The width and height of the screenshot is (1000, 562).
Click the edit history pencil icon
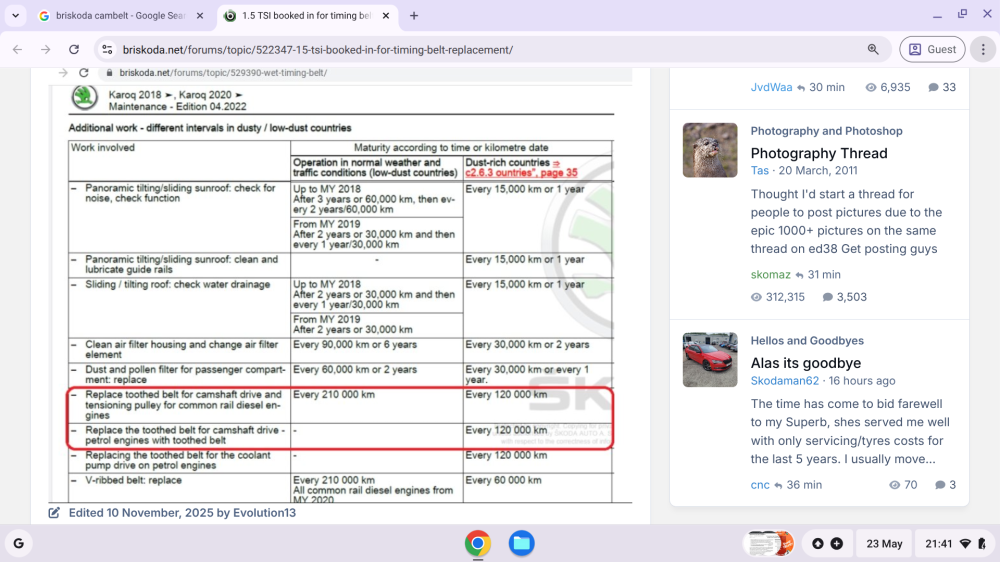coord(54,512)
